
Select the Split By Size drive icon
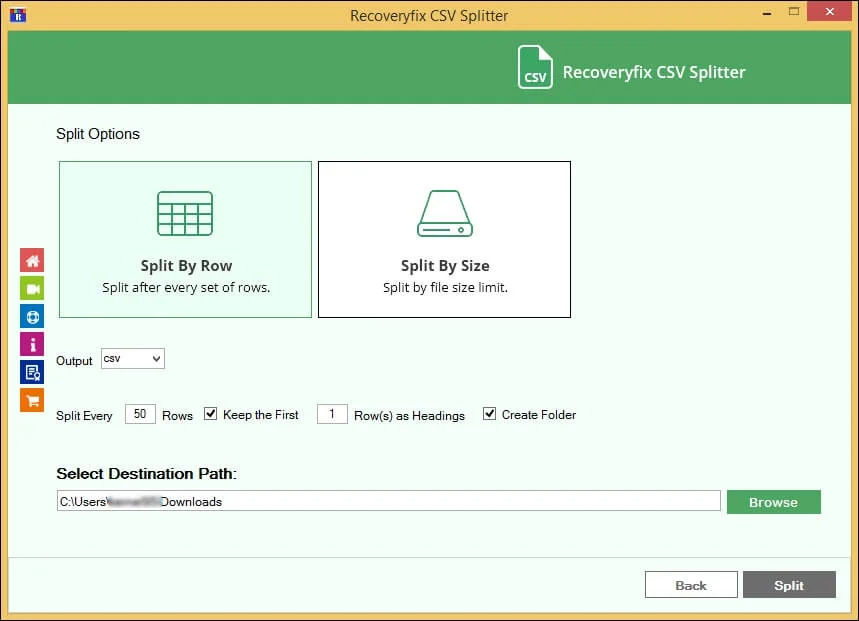coord(444,213)
